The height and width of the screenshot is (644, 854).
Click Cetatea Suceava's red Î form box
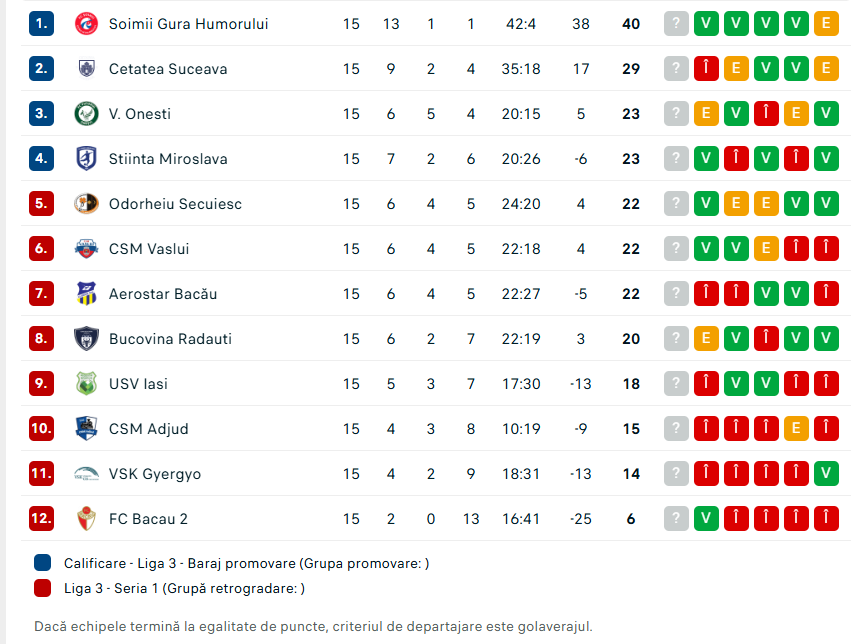(x=707, y=69)
